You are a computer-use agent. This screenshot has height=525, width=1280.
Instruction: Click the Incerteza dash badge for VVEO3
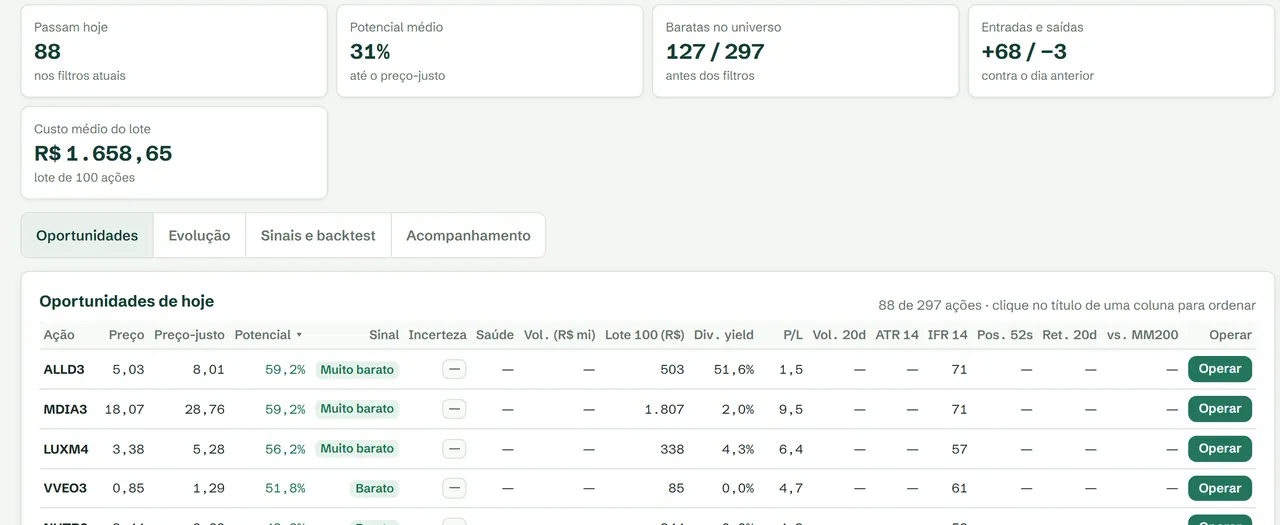pyautogui.click(x=454, y=488)
